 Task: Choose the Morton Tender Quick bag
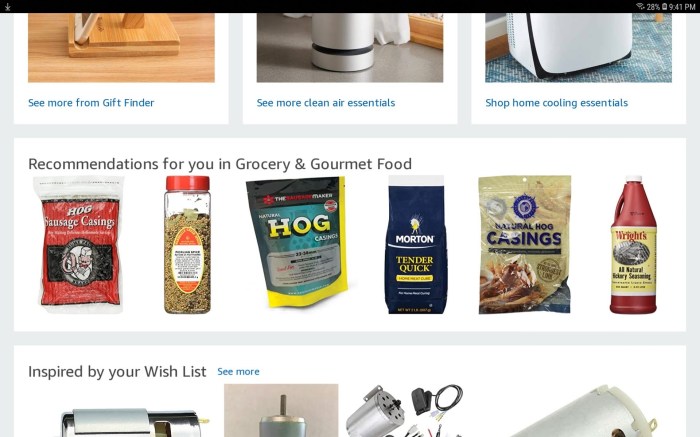click(x=416, y=245)
